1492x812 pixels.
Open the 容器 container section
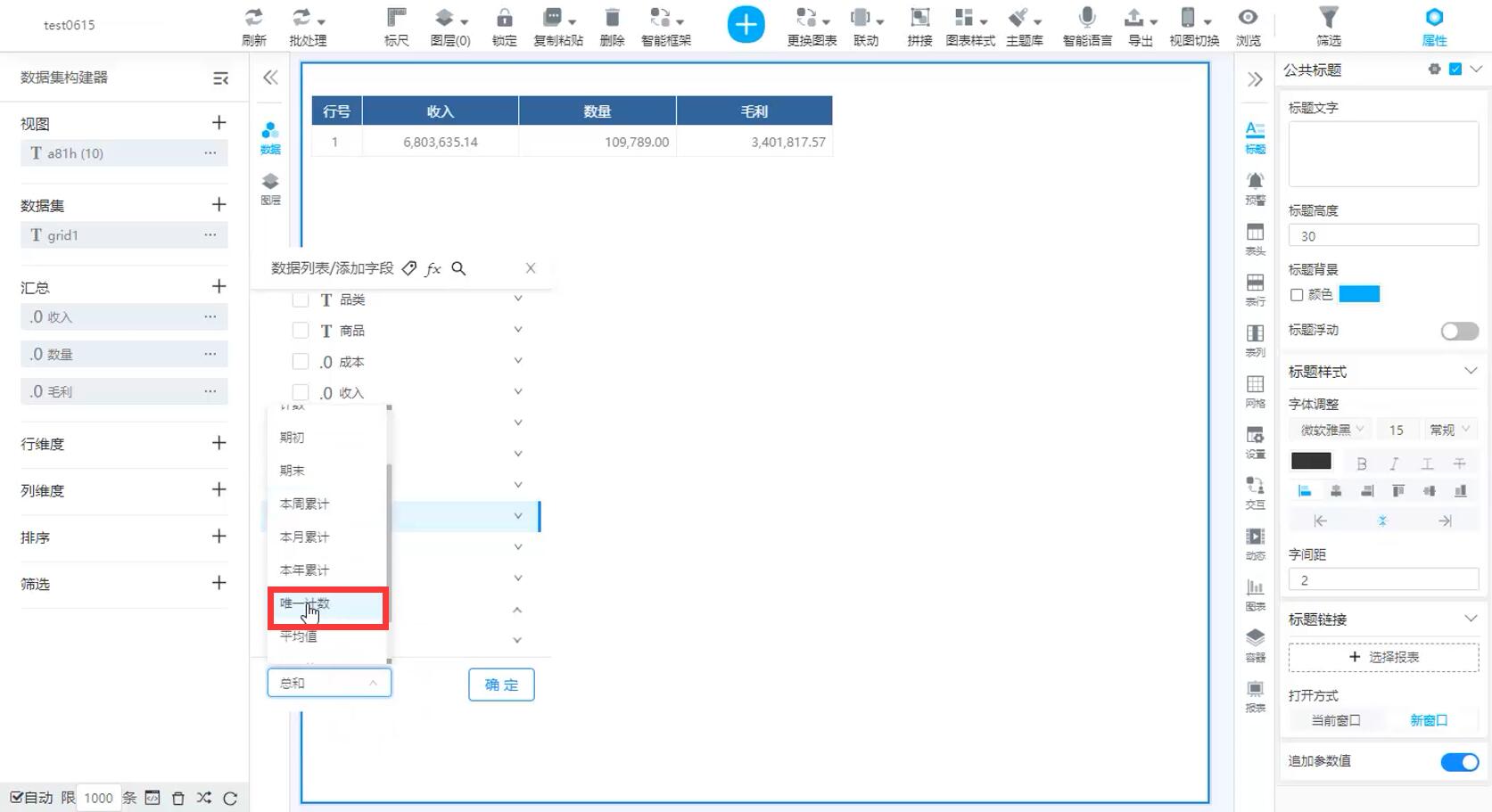point(1255,645)
